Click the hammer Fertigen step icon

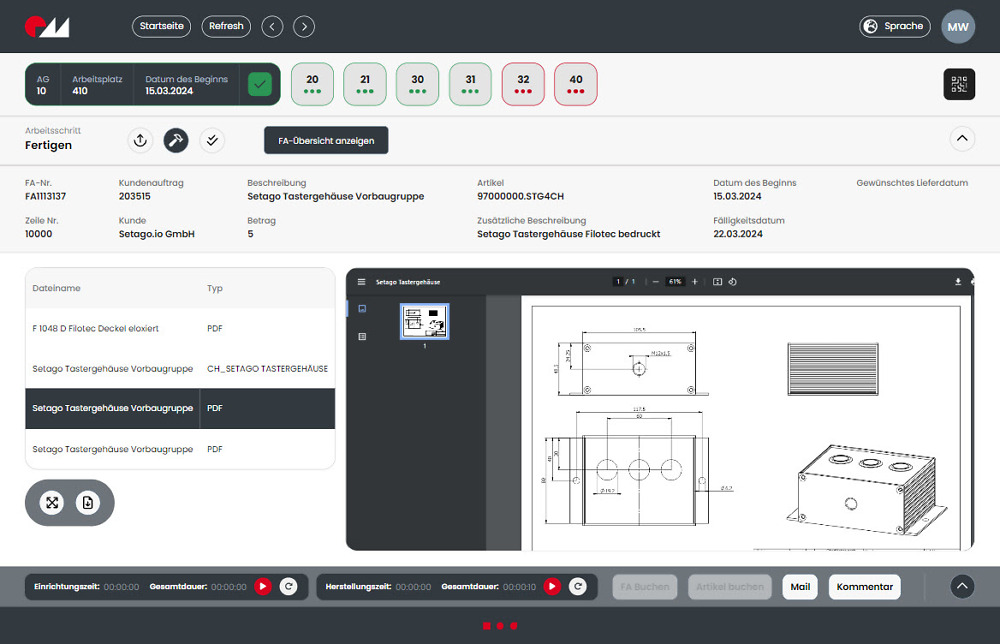[x=176, y=141]
